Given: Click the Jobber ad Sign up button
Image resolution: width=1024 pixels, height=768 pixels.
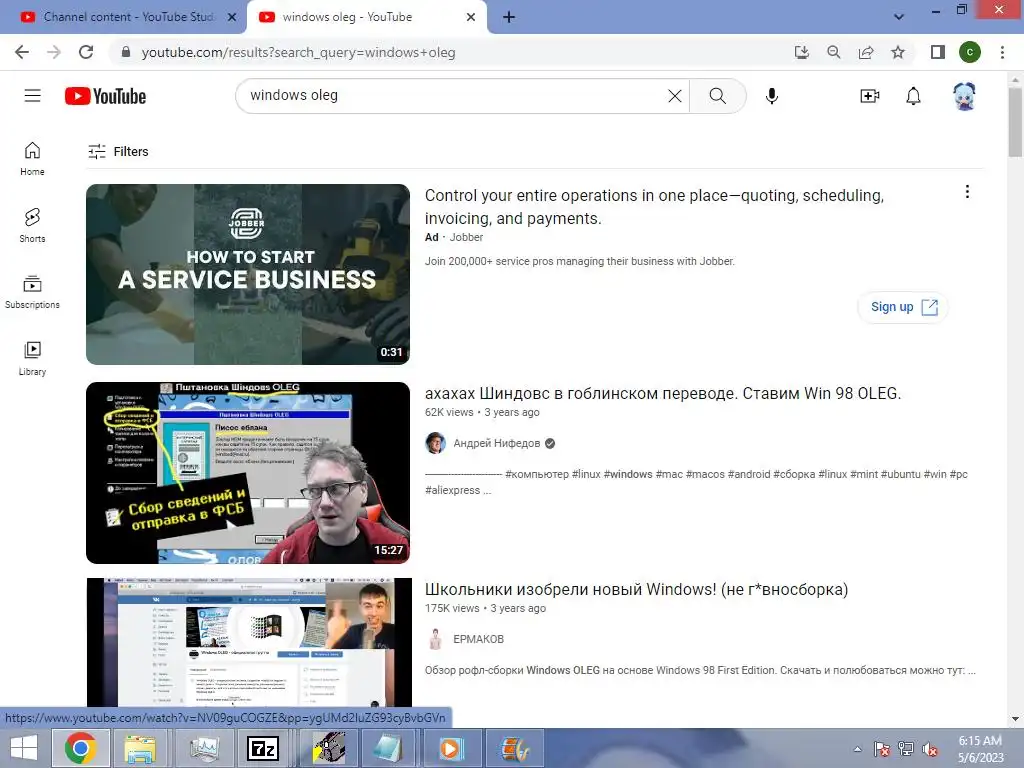Looking at the screenshot, I should pos(903,307).
